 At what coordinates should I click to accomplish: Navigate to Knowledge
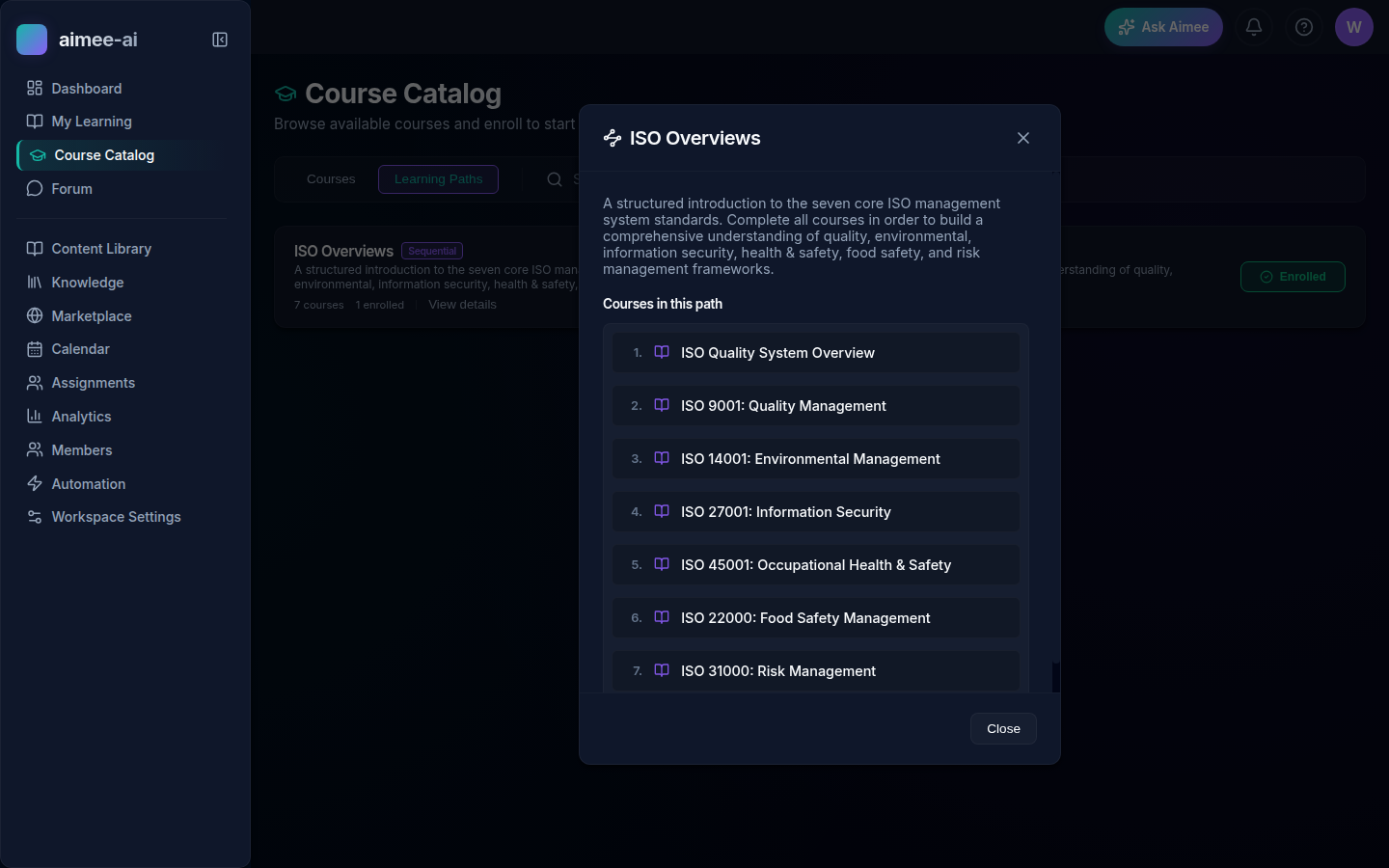[x=123, y=283]
